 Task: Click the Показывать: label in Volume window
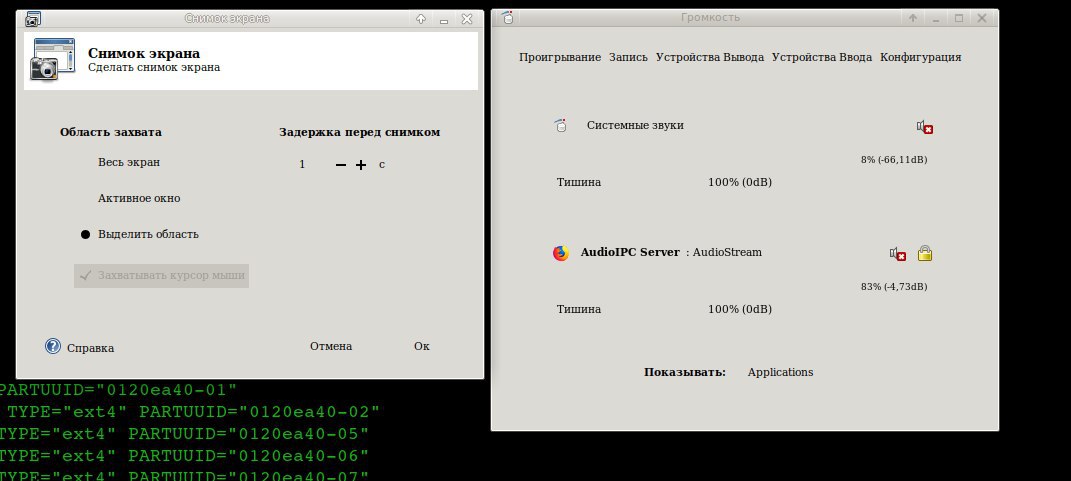coord(684,372)
